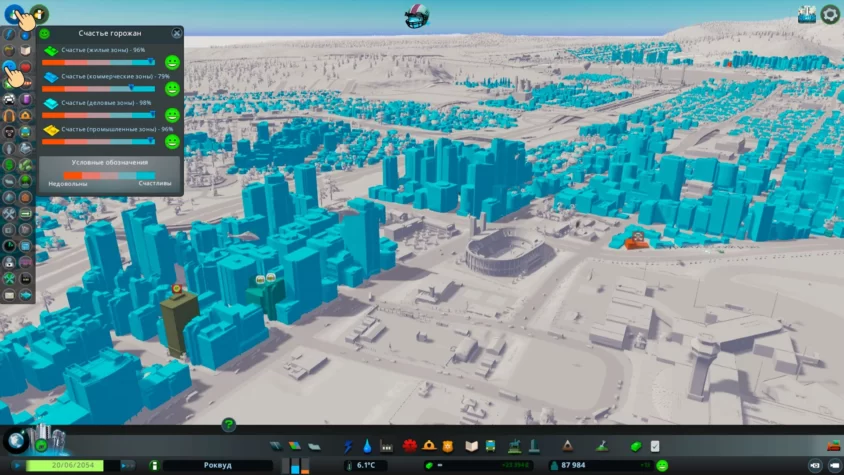Image resolution: width=844 pixels, height=475 pixels.
Task: Select the purple cylinder info view icon
Action: pos(25,100)
